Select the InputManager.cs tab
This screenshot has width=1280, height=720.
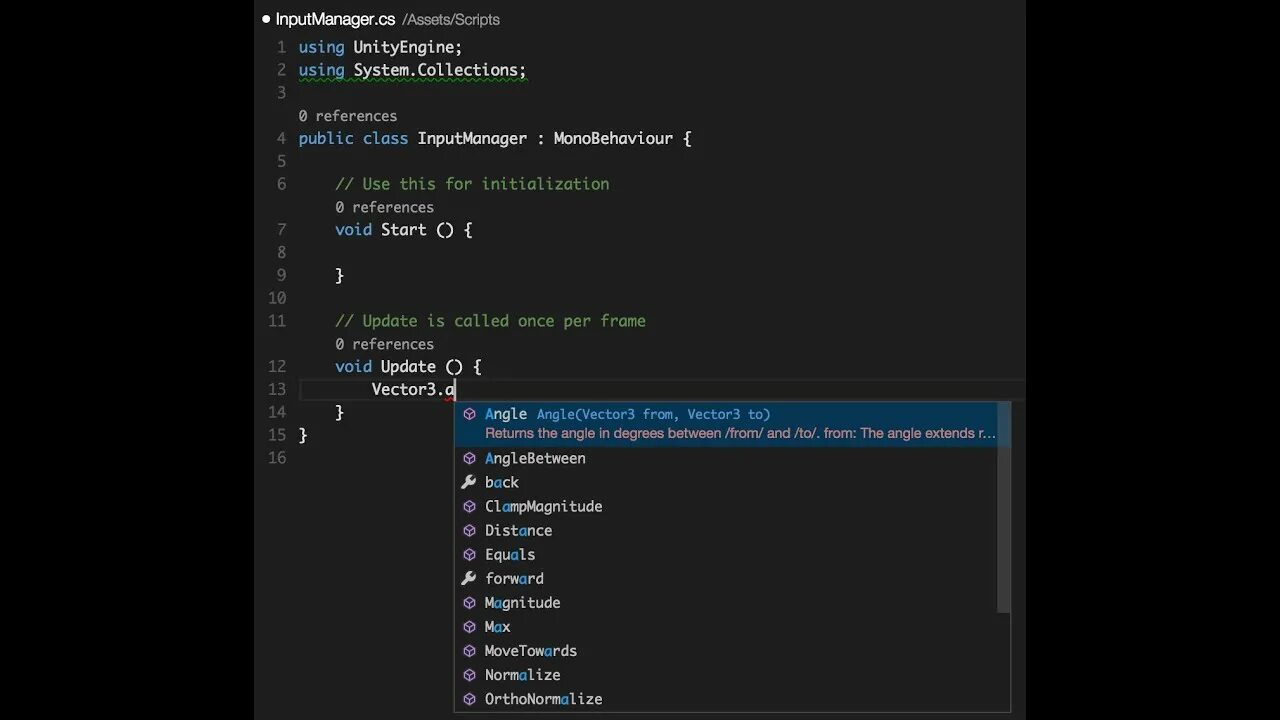334,18
